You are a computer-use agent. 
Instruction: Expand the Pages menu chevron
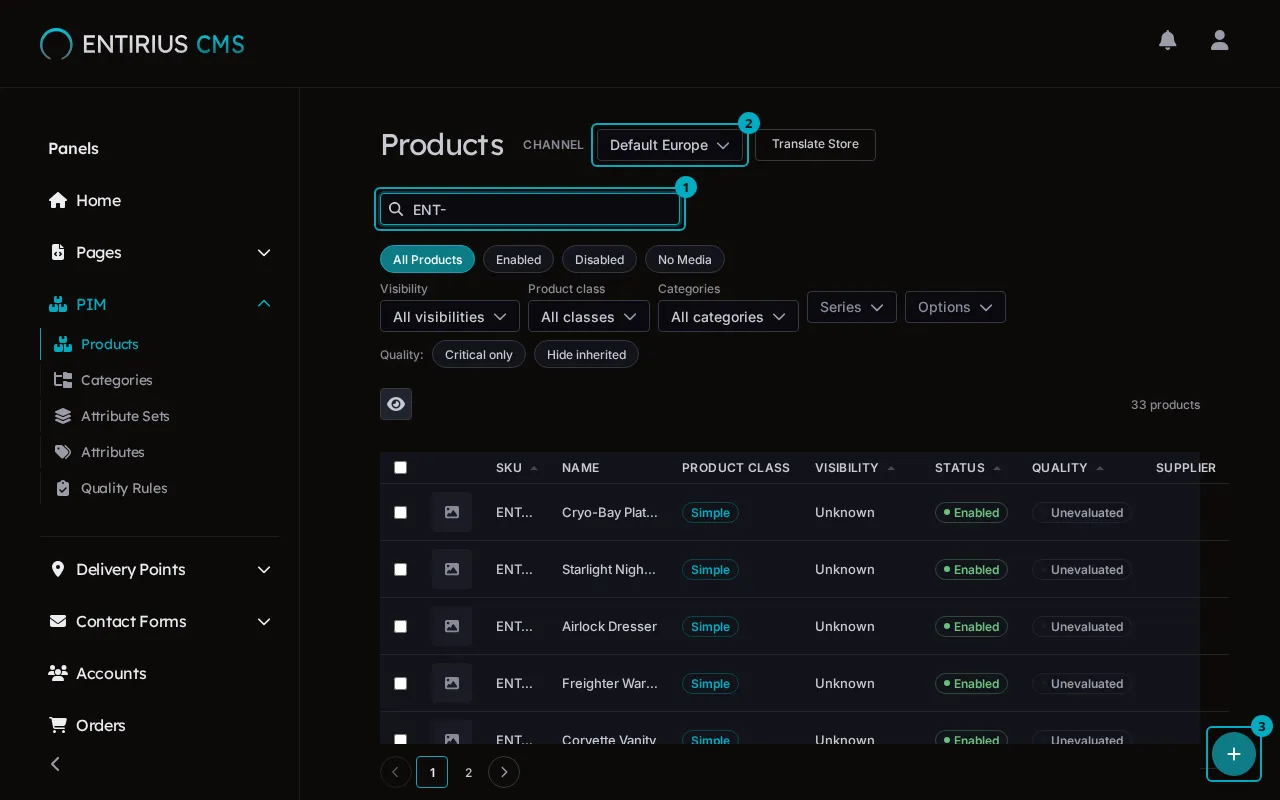[x=264, y=252]
